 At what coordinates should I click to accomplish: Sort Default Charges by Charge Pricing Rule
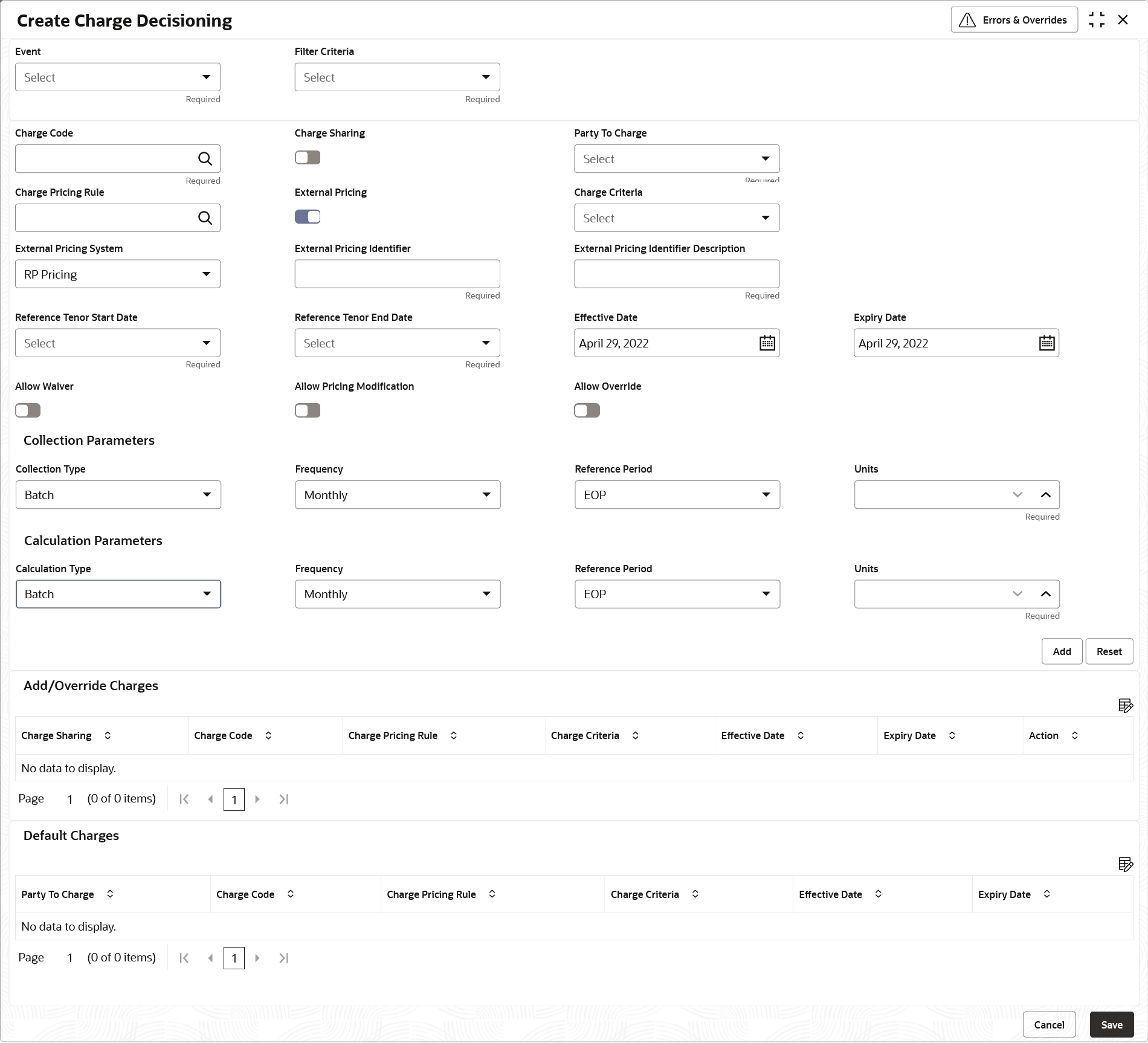[x=492, y=894]
